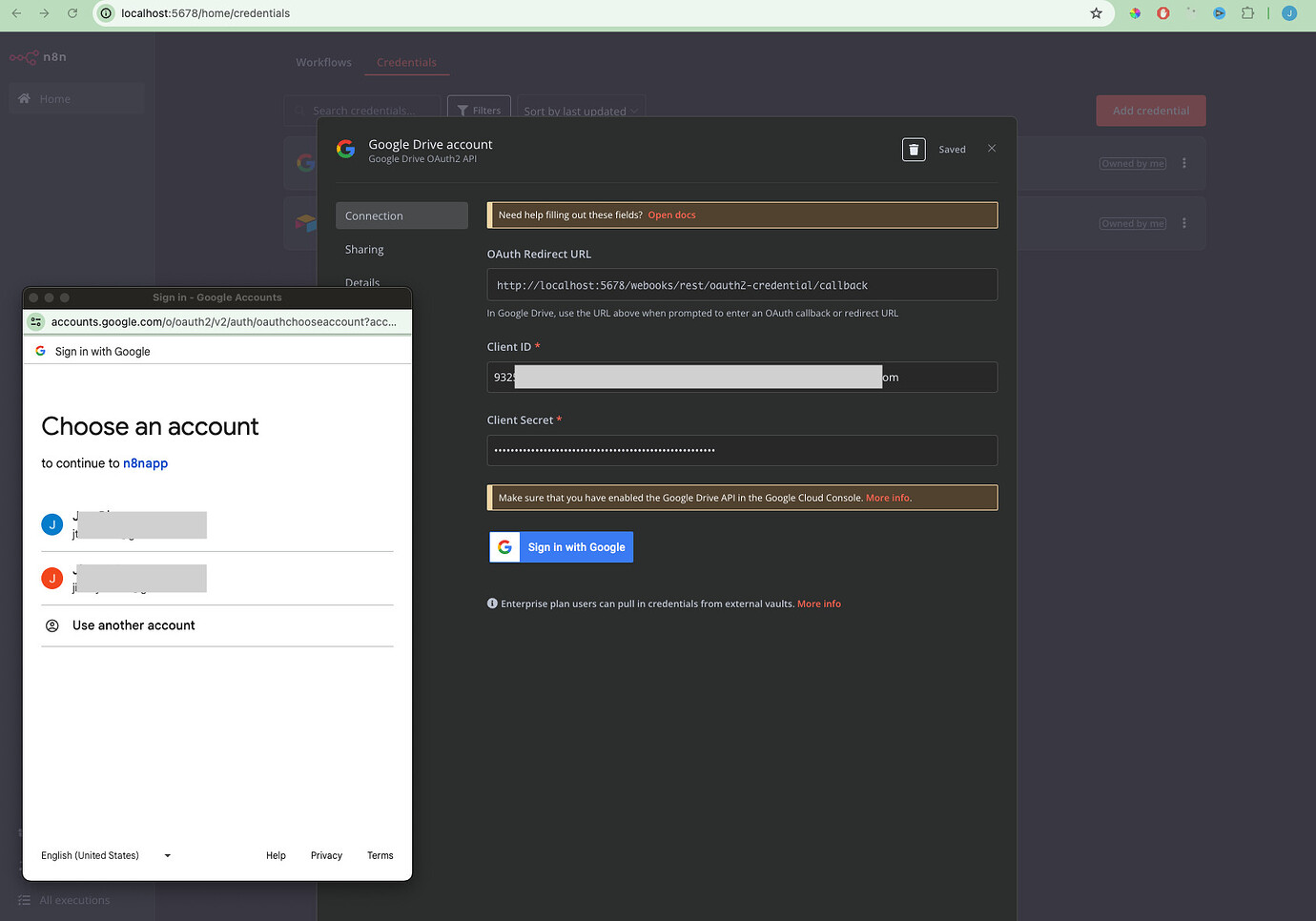Click the Home icon in the left sidebar
Image resolution: width=1316 pixels, height=921 pixels.
click(23, 98)
